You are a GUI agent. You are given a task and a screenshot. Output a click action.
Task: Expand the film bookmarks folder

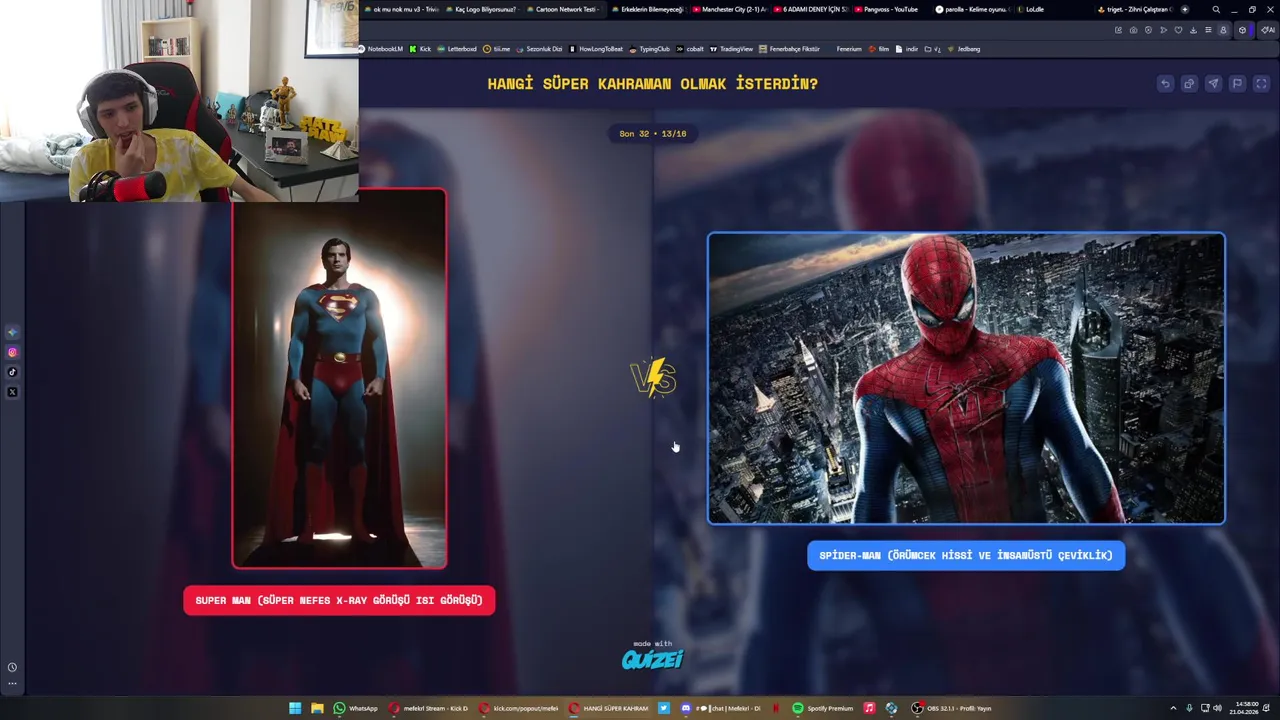[879, 49]
